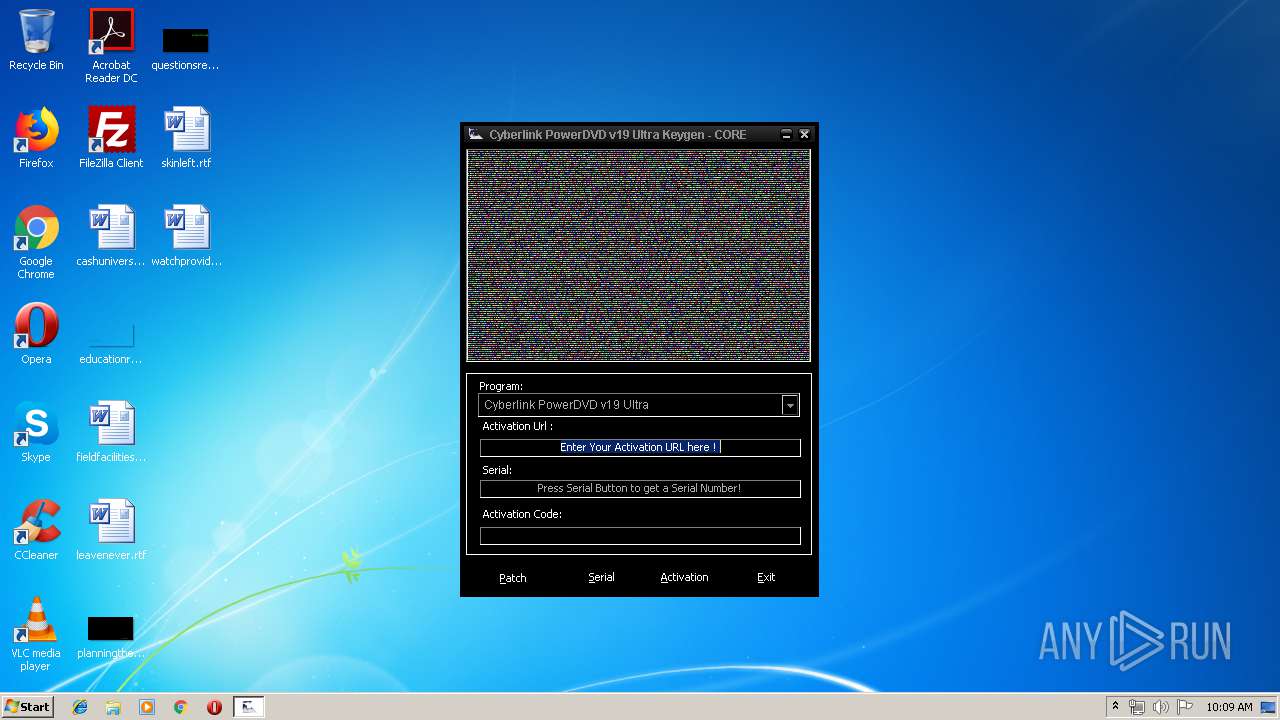
Task: Click the Exit button
Action: pyautogui.click(x=766, y=577)
